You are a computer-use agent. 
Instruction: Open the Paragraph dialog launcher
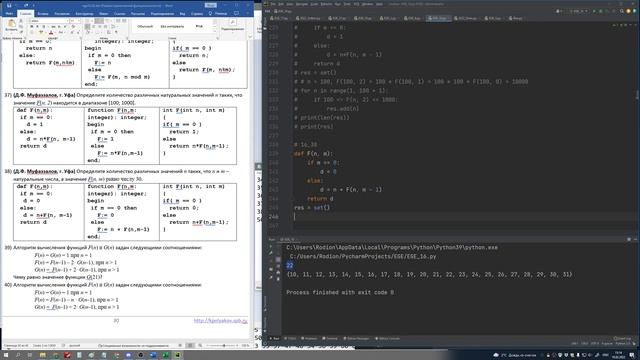click(127, 38)
